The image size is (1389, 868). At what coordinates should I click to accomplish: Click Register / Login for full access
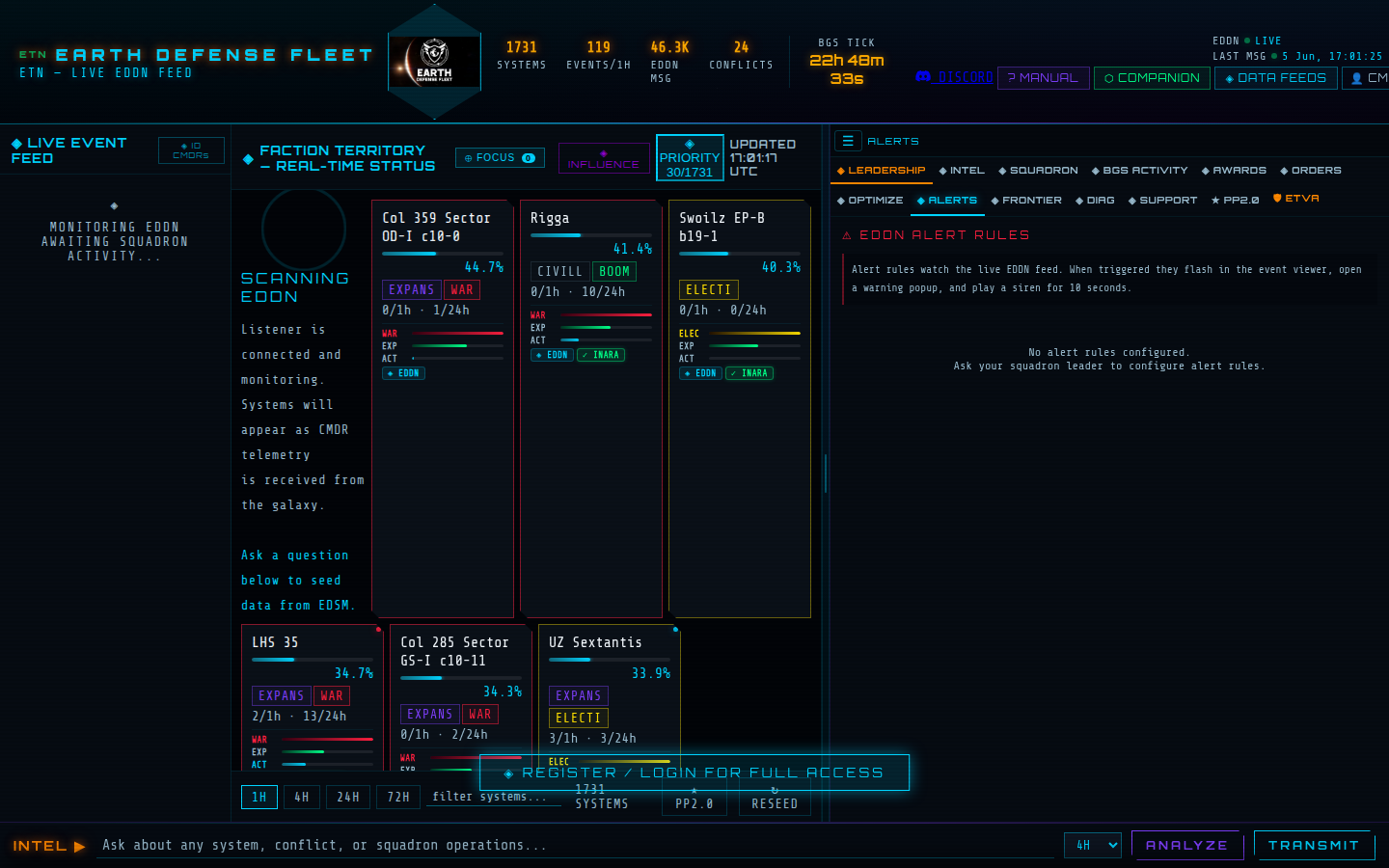[x=694, y=773]
